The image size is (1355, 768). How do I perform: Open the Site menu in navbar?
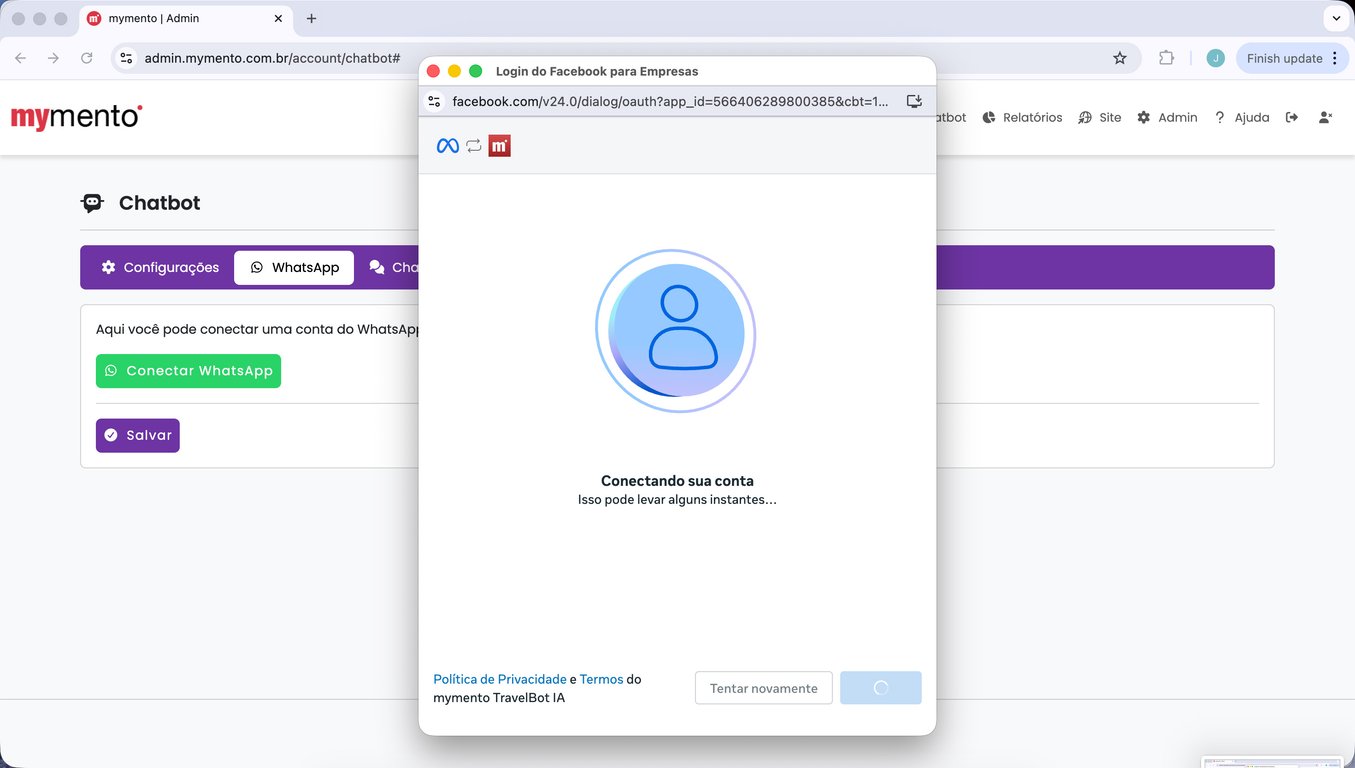point(1099,117)
